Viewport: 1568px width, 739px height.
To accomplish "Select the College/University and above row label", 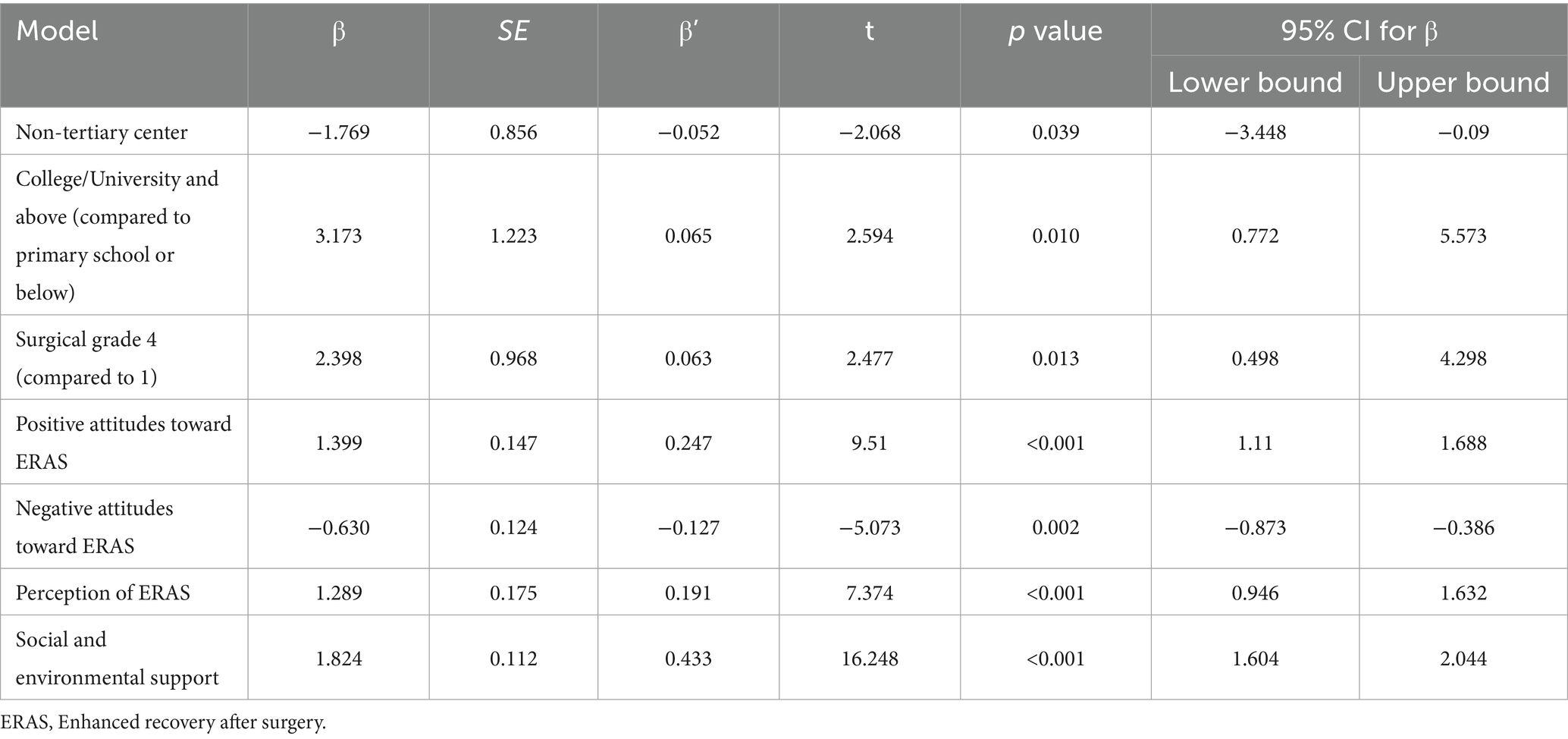I will coord(117,235).
